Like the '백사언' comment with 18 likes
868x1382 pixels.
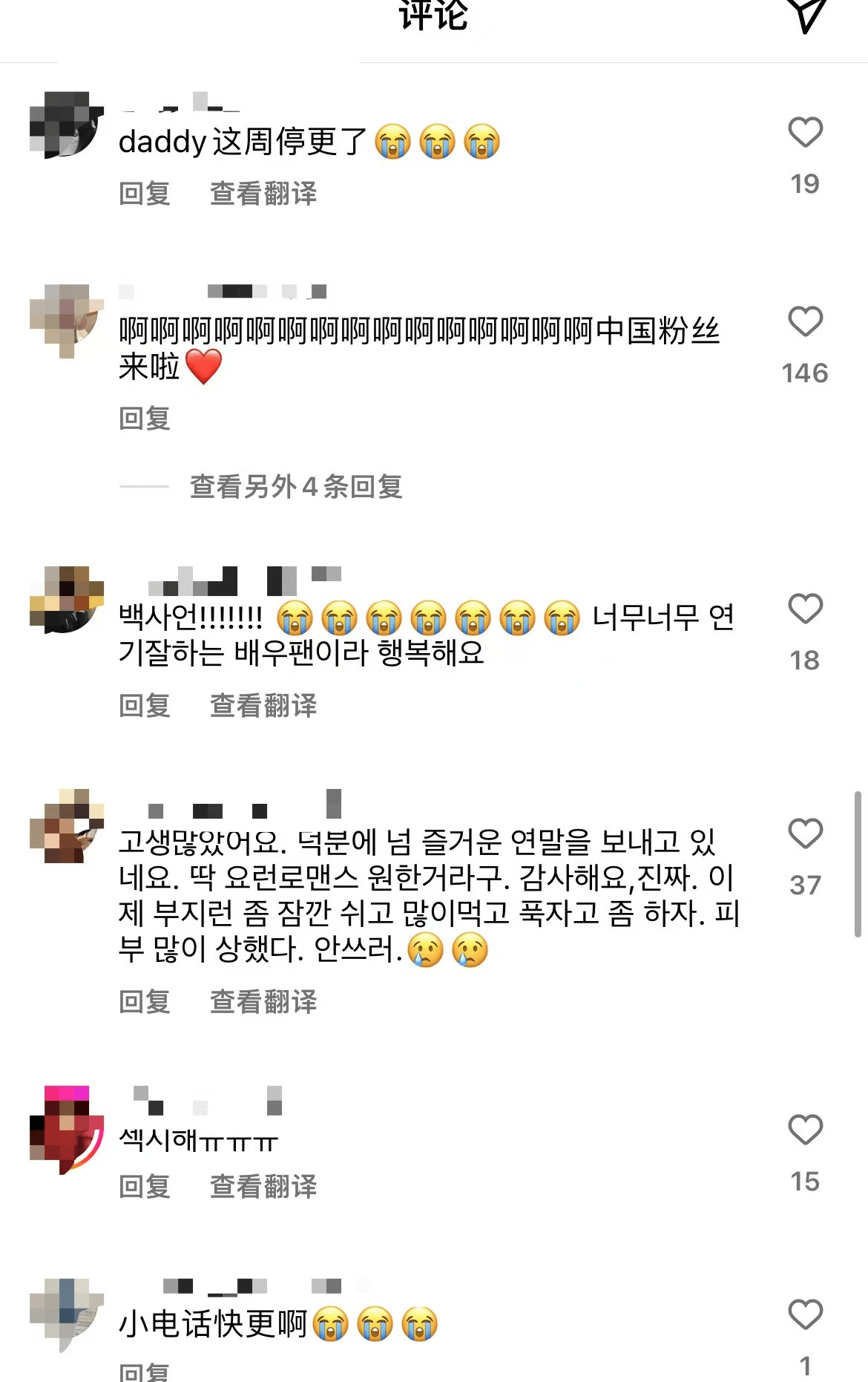(x=805, y=609)
